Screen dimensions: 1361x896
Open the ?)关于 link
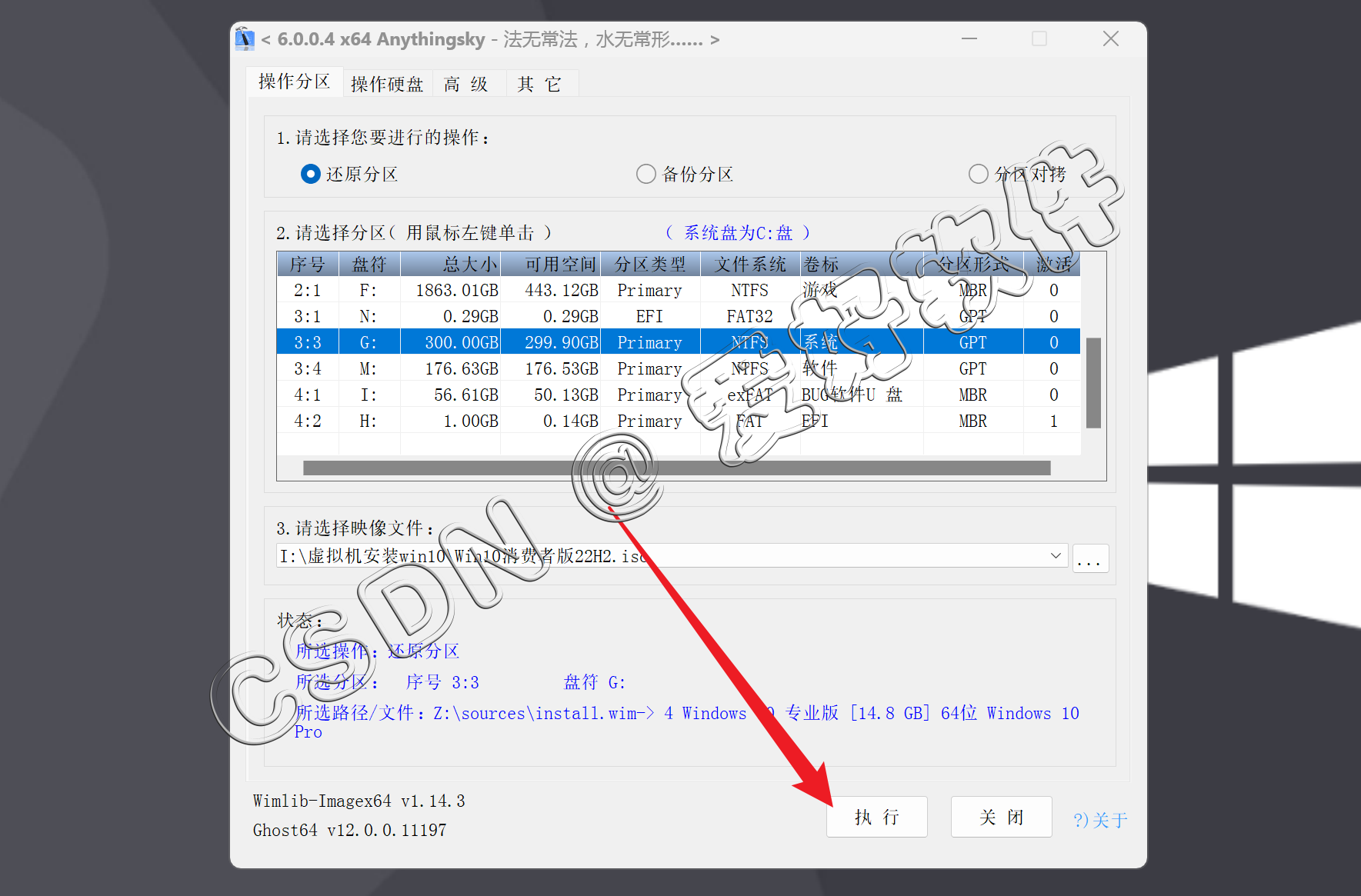1100,821
